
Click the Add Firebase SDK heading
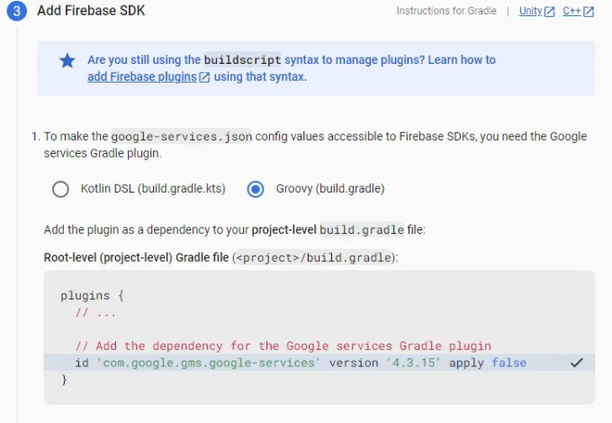point(91,11)
